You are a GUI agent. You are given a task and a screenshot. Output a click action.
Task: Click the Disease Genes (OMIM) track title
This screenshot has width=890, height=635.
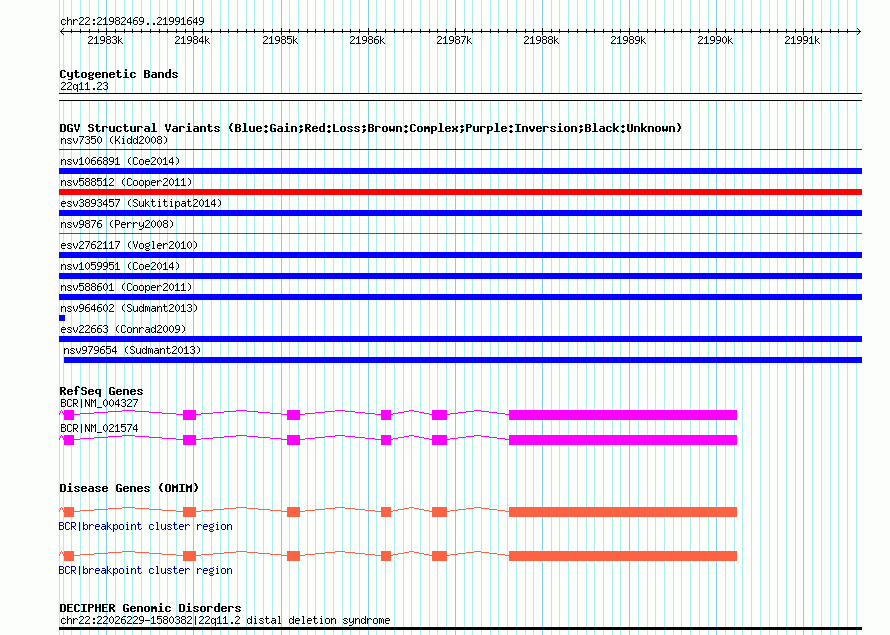[x=129, y=488]
